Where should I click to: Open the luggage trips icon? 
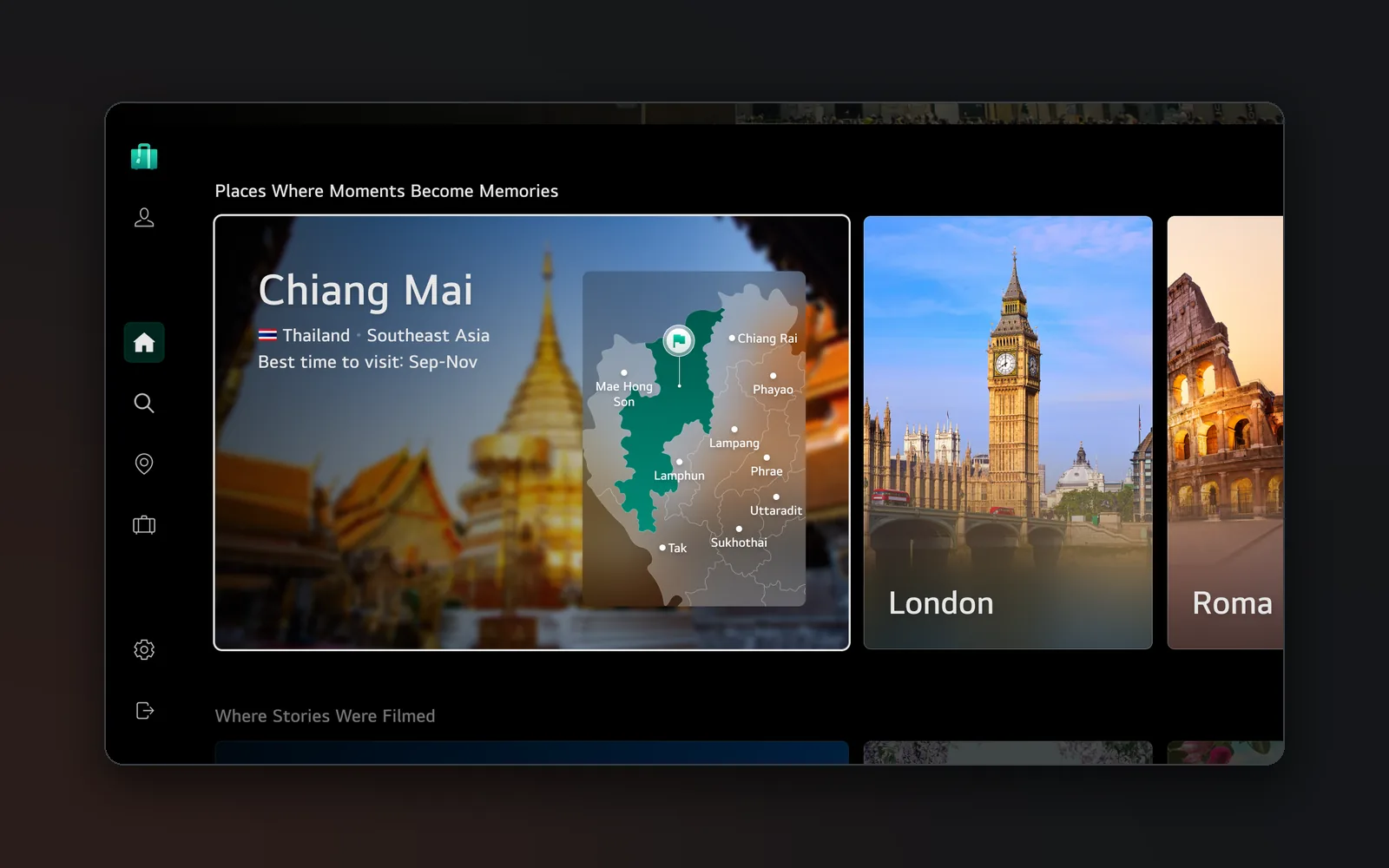144,524
